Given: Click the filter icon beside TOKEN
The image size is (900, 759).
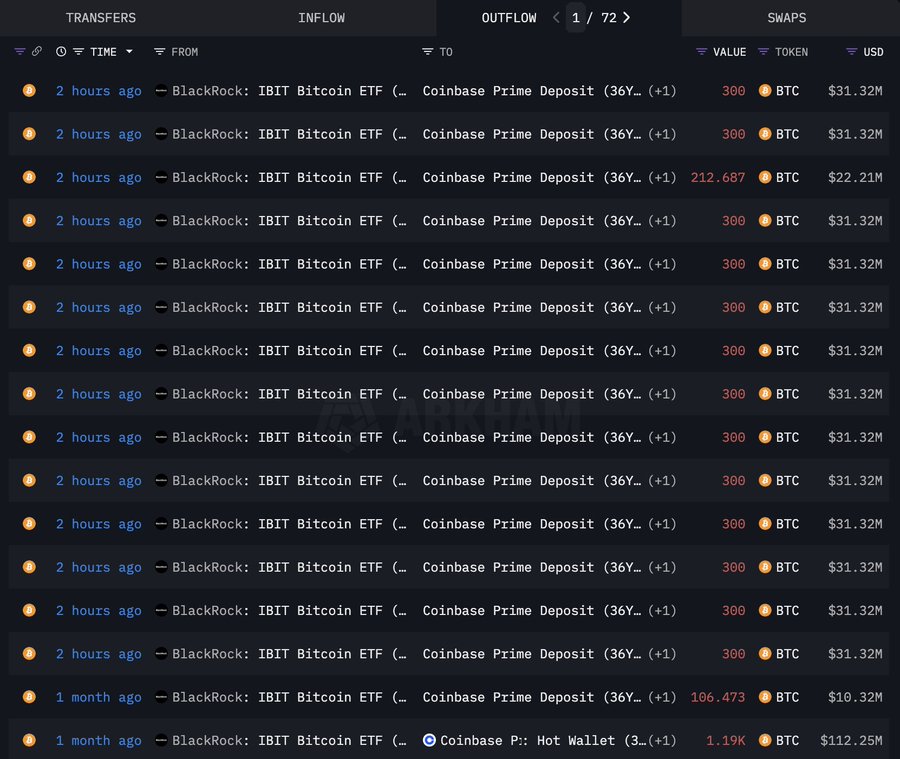Looking at the screenshot, I should click(x=763, y=51).
